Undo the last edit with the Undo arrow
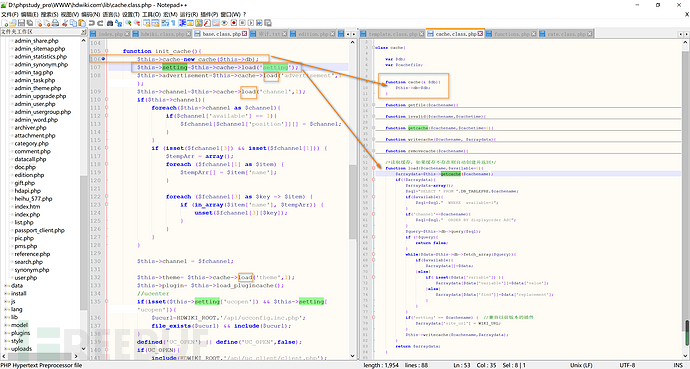The image size is (690, 369). (x=92, y=23)
